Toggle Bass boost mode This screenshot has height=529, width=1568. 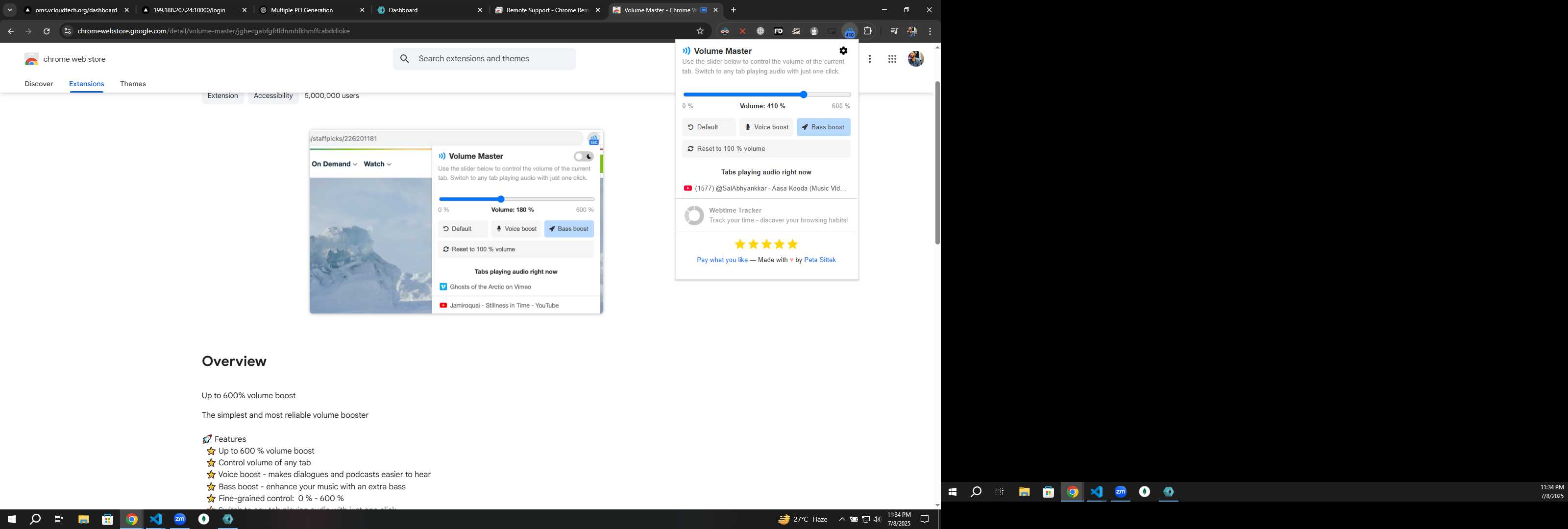[x=823, y=127]
